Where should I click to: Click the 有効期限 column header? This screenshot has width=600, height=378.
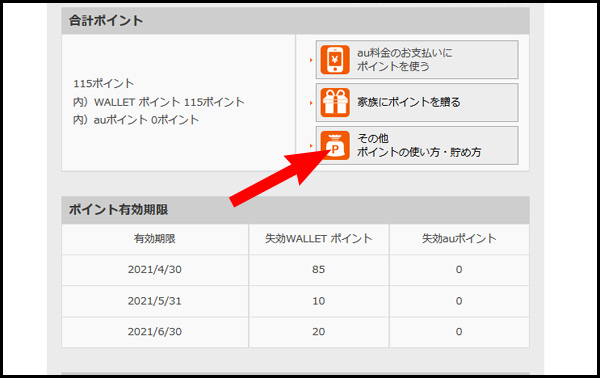[155, 239]
